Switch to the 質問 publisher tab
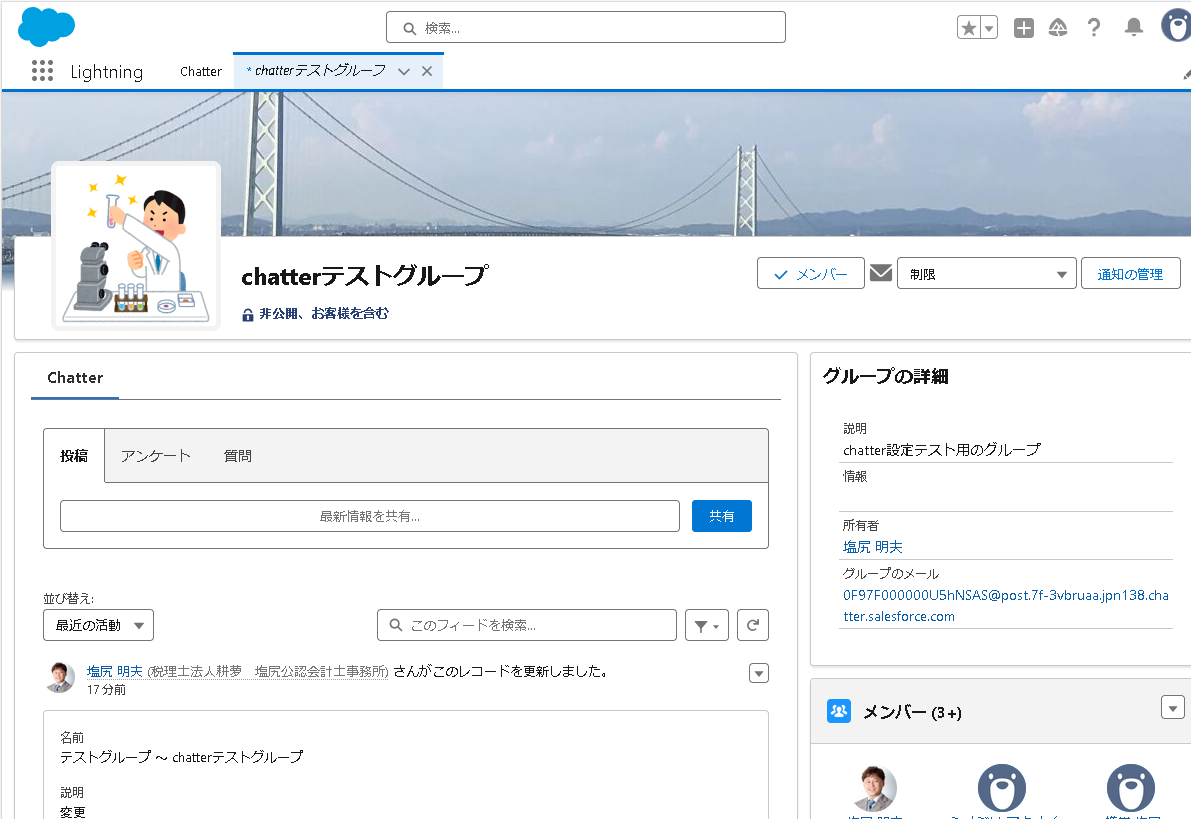Screen dimensions: 1191x819 click(238, 456)
